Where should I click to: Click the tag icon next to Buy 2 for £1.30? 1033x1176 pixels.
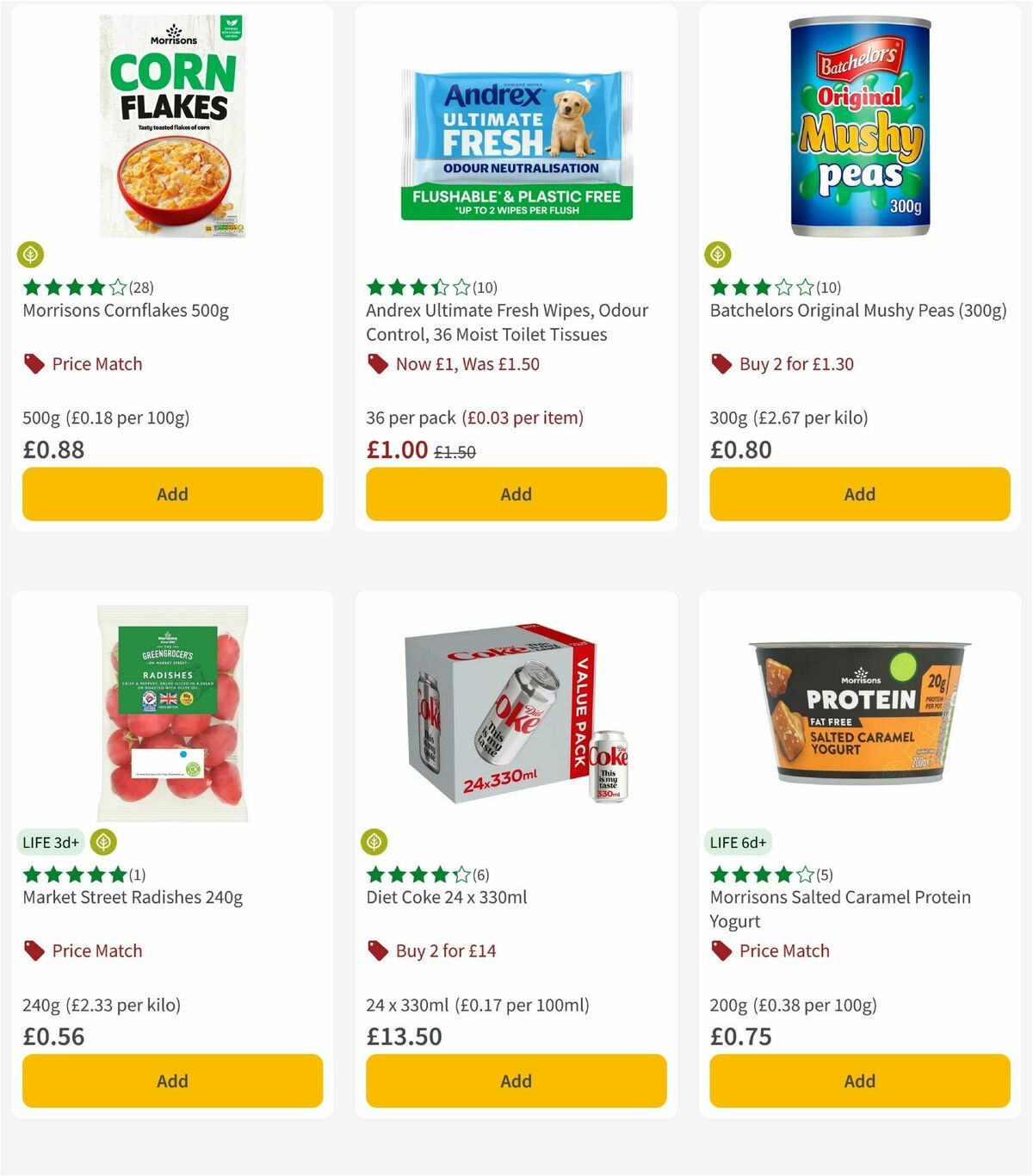coord(720,363)
